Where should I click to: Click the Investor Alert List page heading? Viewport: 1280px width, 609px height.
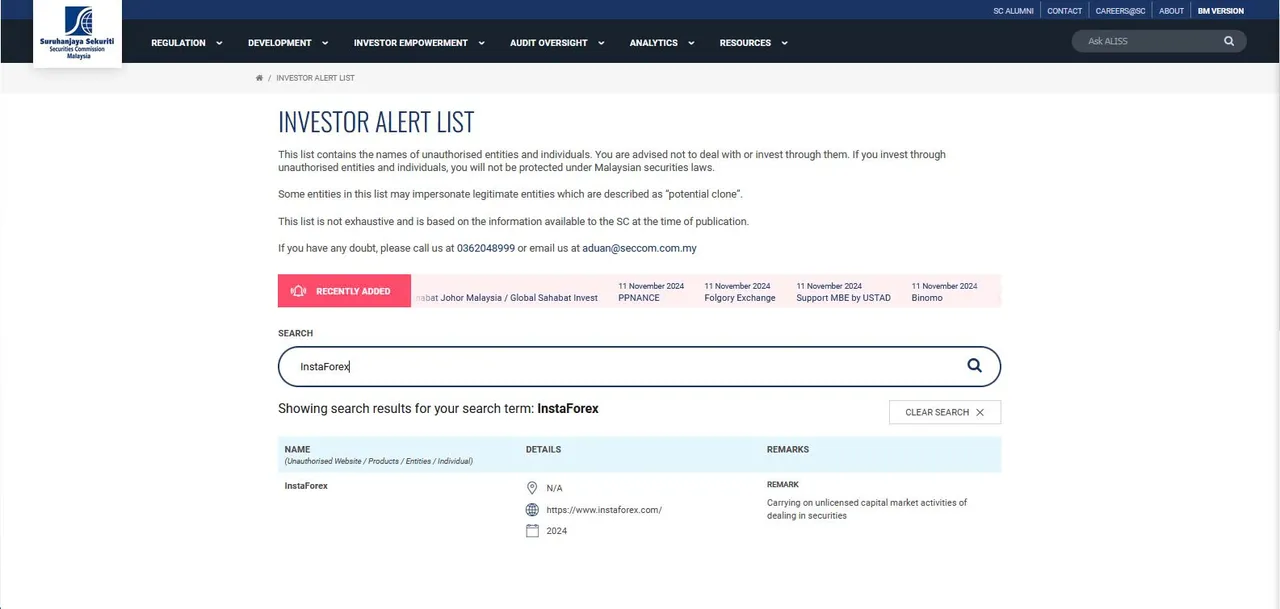tap(376, 122)
